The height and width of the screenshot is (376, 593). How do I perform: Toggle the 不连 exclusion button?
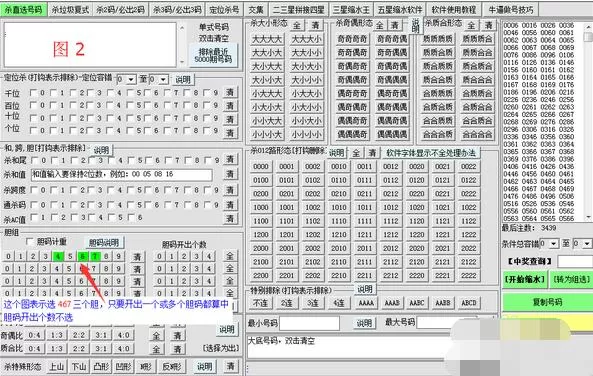[261, 303]
